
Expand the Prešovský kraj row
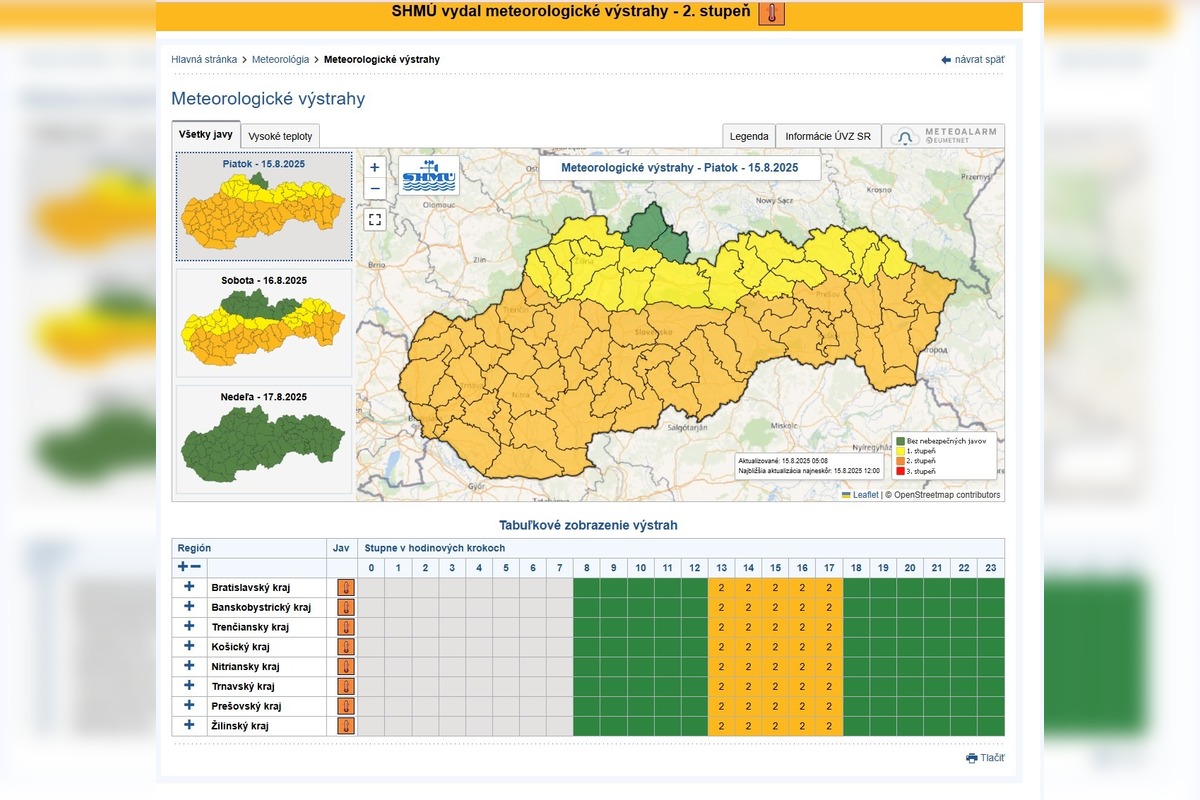(189, 705)
